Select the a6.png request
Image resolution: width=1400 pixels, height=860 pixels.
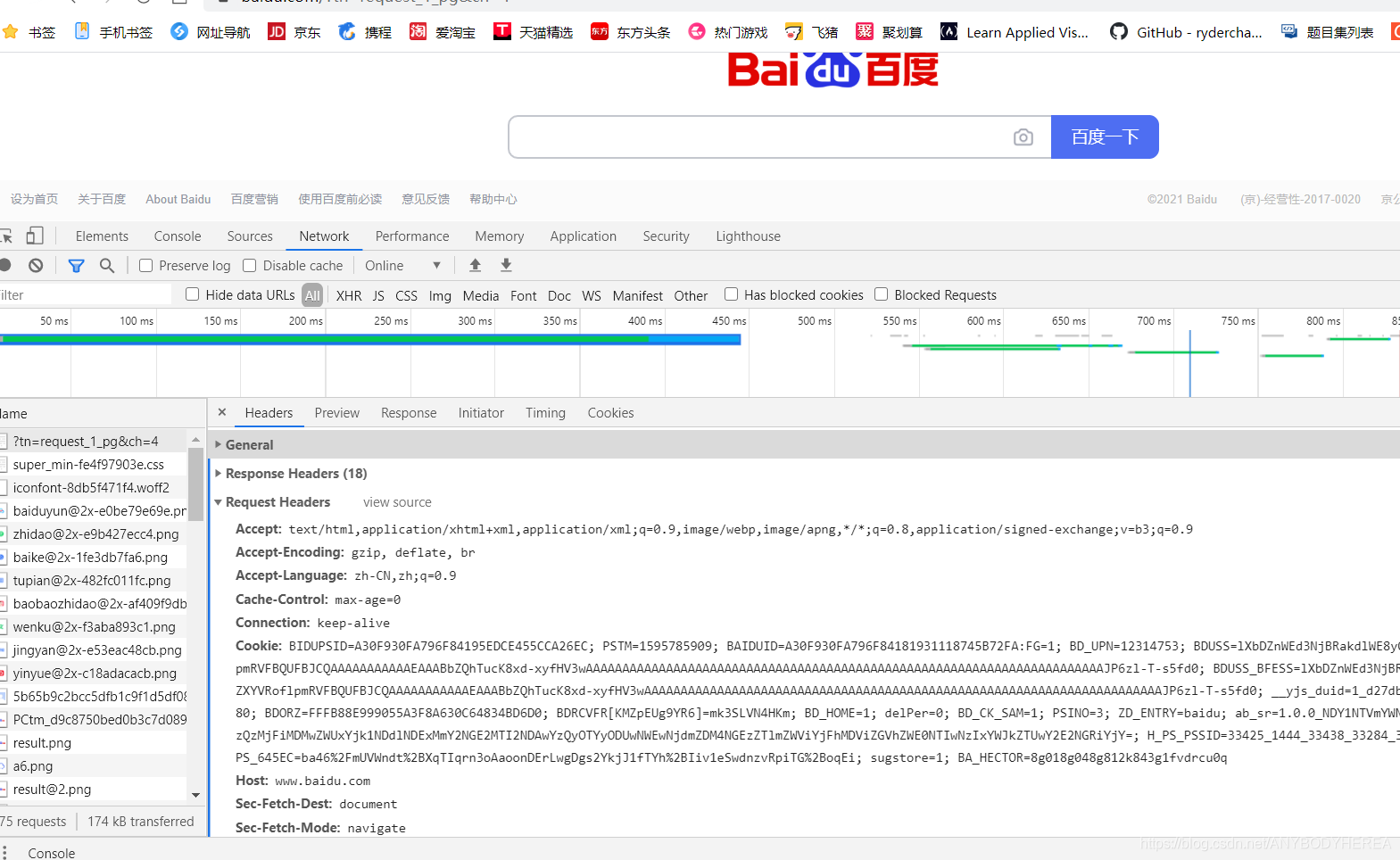[x=33, y=765]
